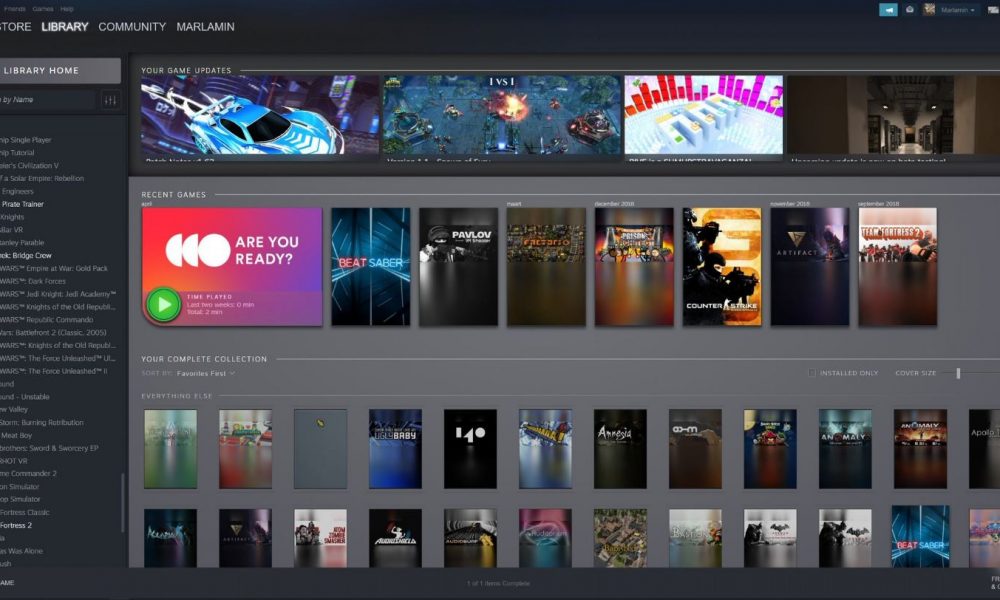Click the Library Home button

point(59,71)
